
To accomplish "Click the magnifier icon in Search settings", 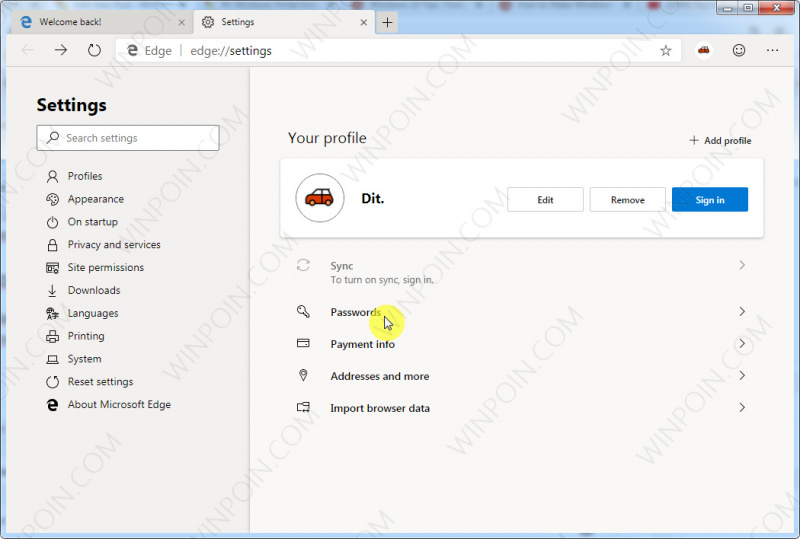I will 53,137.
